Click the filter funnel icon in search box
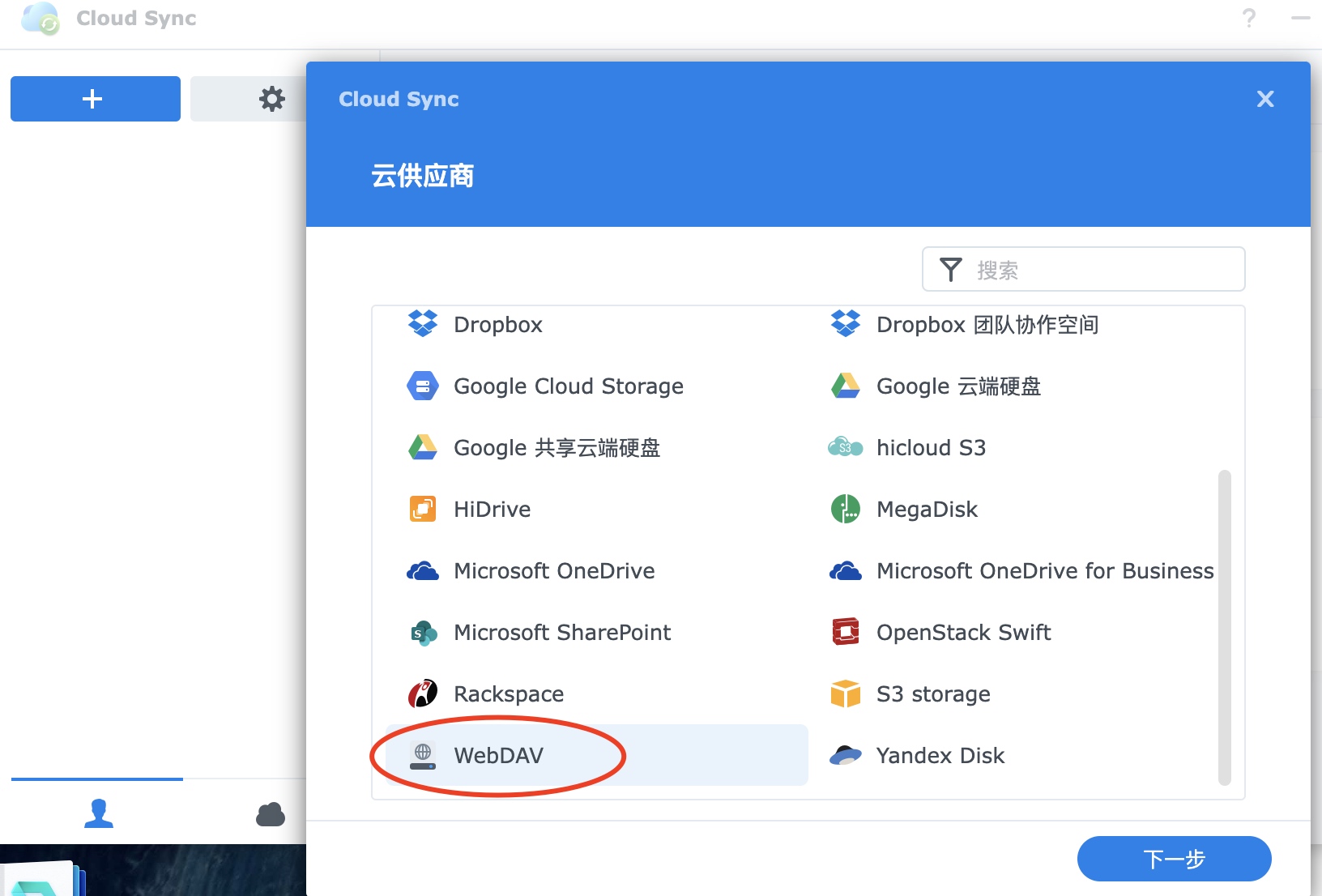This screenshot has height=896, width=1322. pyautogui.click(x=951, y=269)
